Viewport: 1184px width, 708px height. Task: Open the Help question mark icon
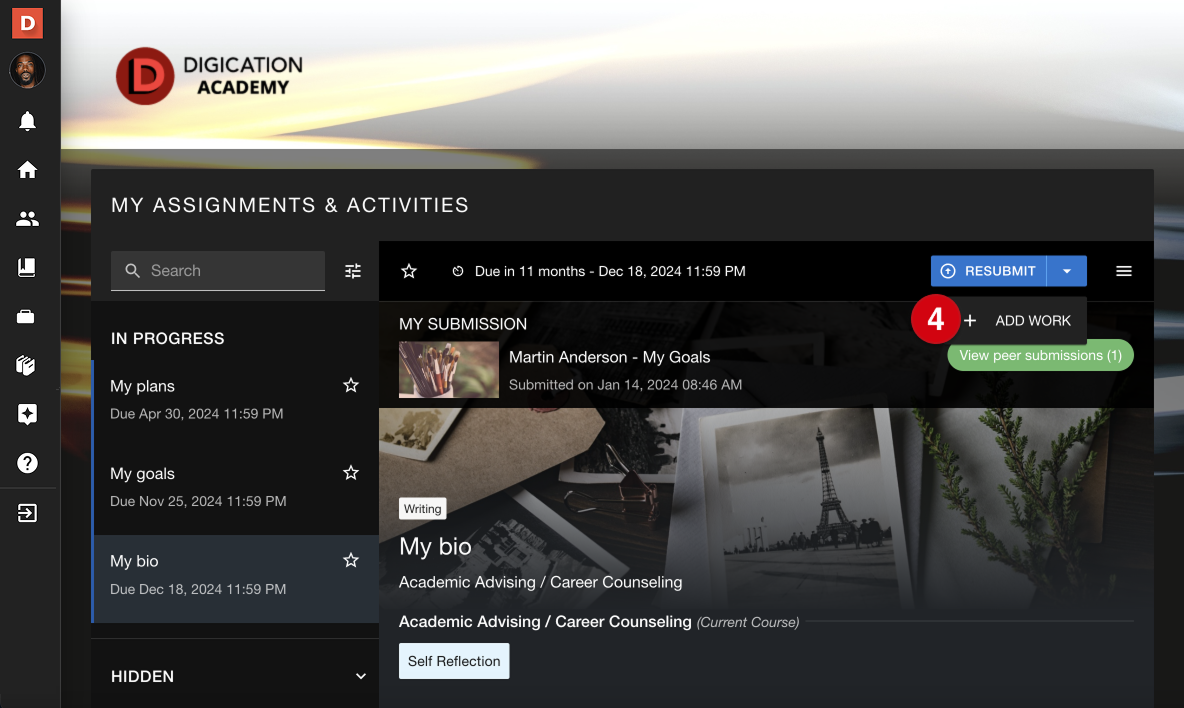pos(27,463)
